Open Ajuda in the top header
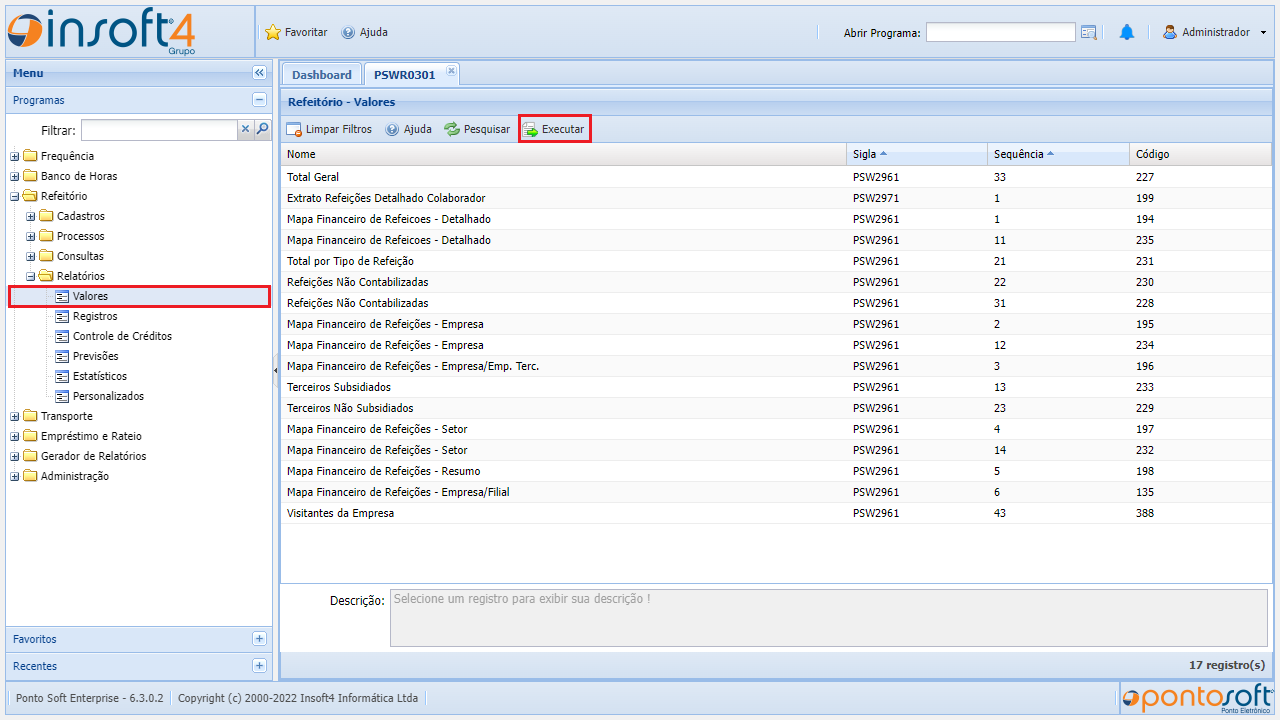1280x720 pixels. (x=365, y=32)
